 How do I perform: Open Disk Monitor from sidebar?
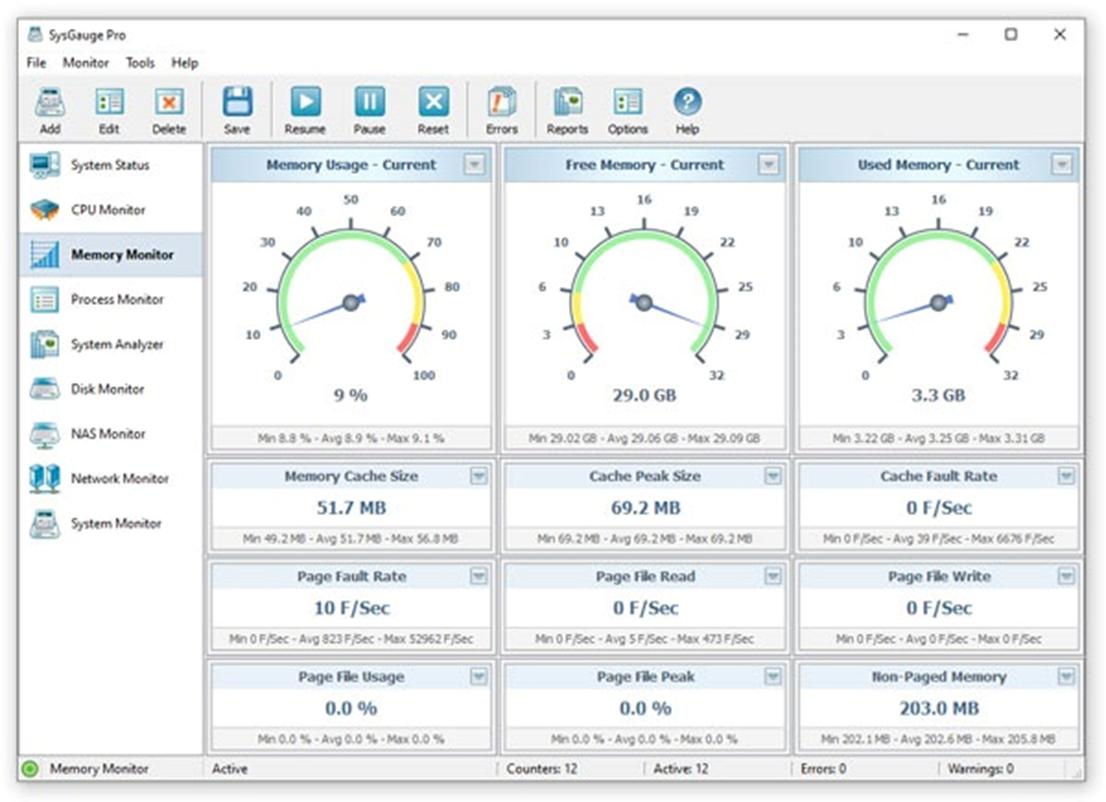click(111, 389)
